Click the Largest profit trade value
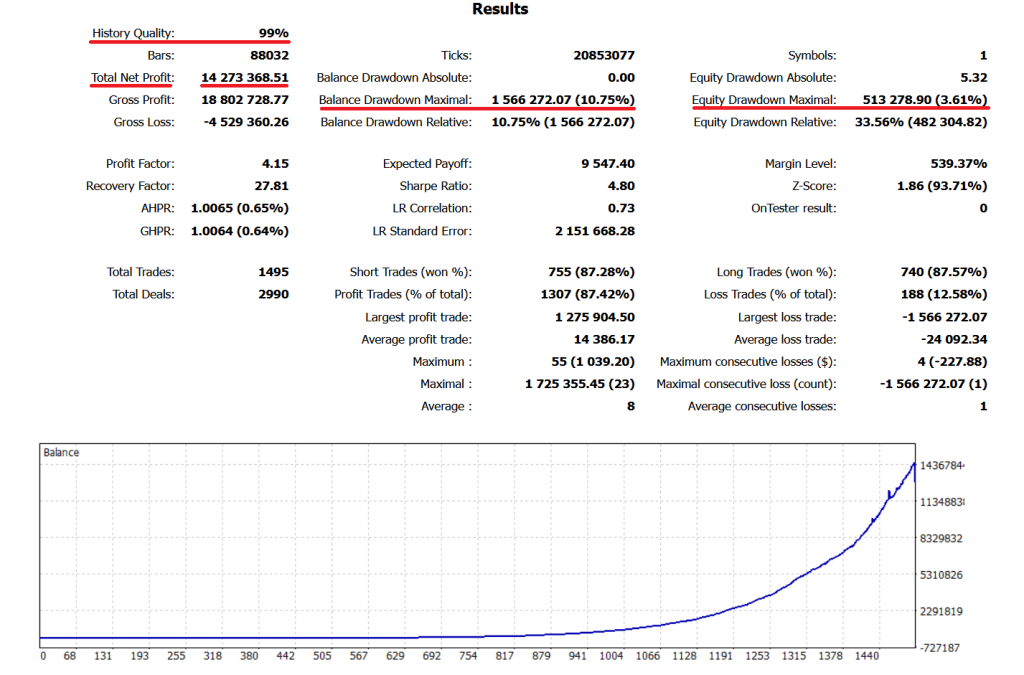The width and height of the screenshot is (1024, 675). point(594,316)
